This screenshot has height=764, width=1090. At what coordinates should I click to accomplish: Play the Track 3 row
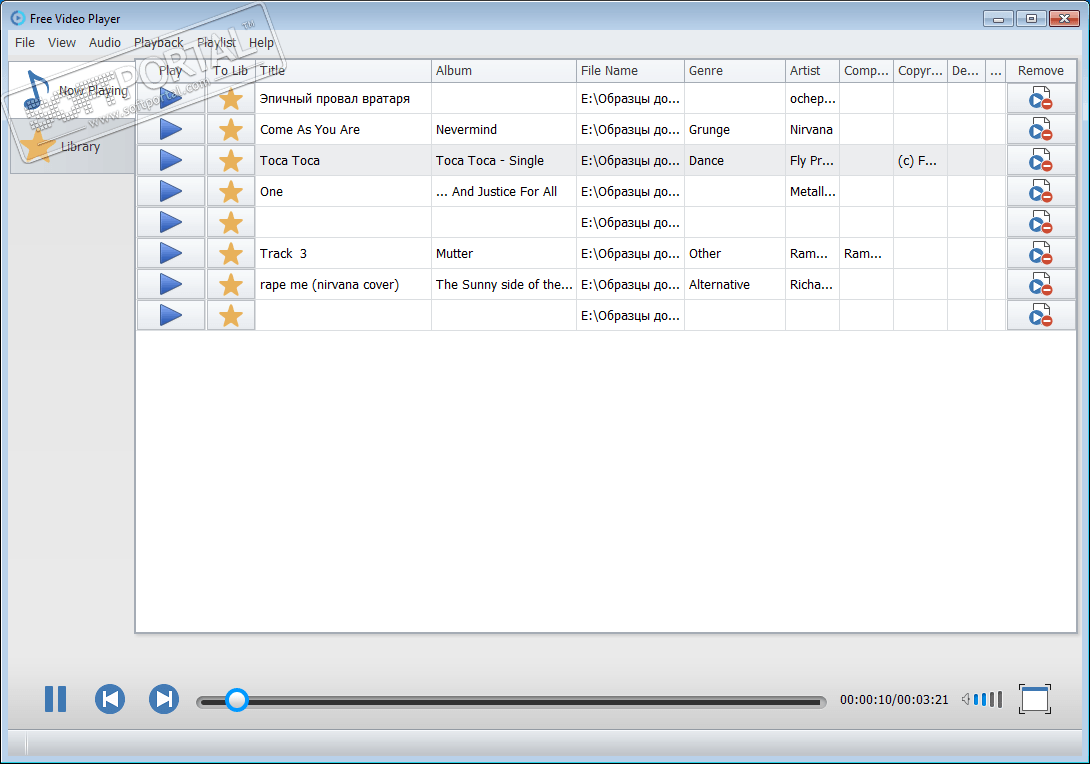(x=171, y=254)
